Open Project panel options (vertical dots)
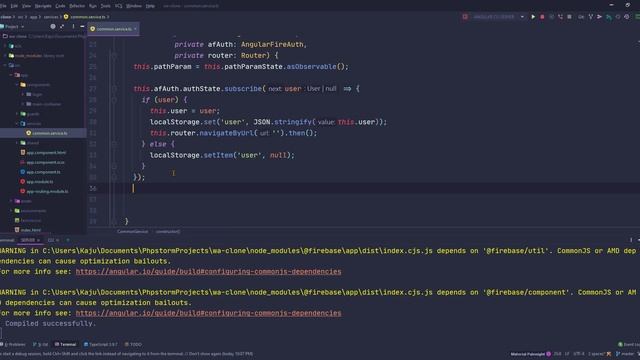Image resolution: width=640 pixels, height=360 pixels. tap(73, 27)
